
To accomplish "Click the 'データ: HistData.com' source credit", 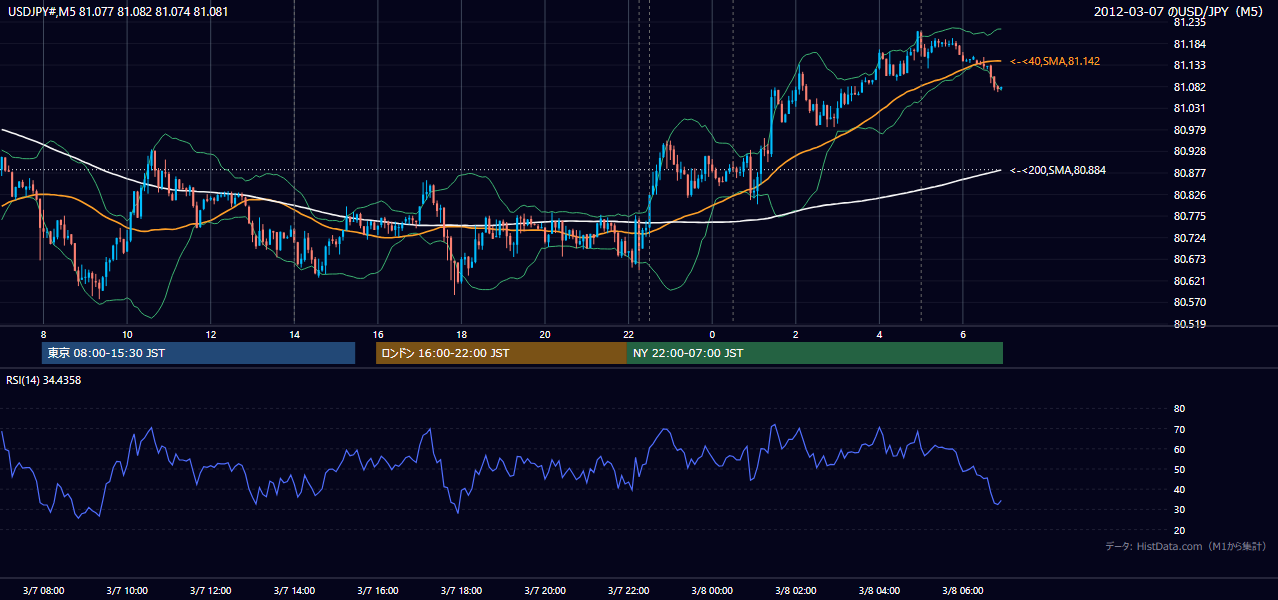I will (1186, 546).
